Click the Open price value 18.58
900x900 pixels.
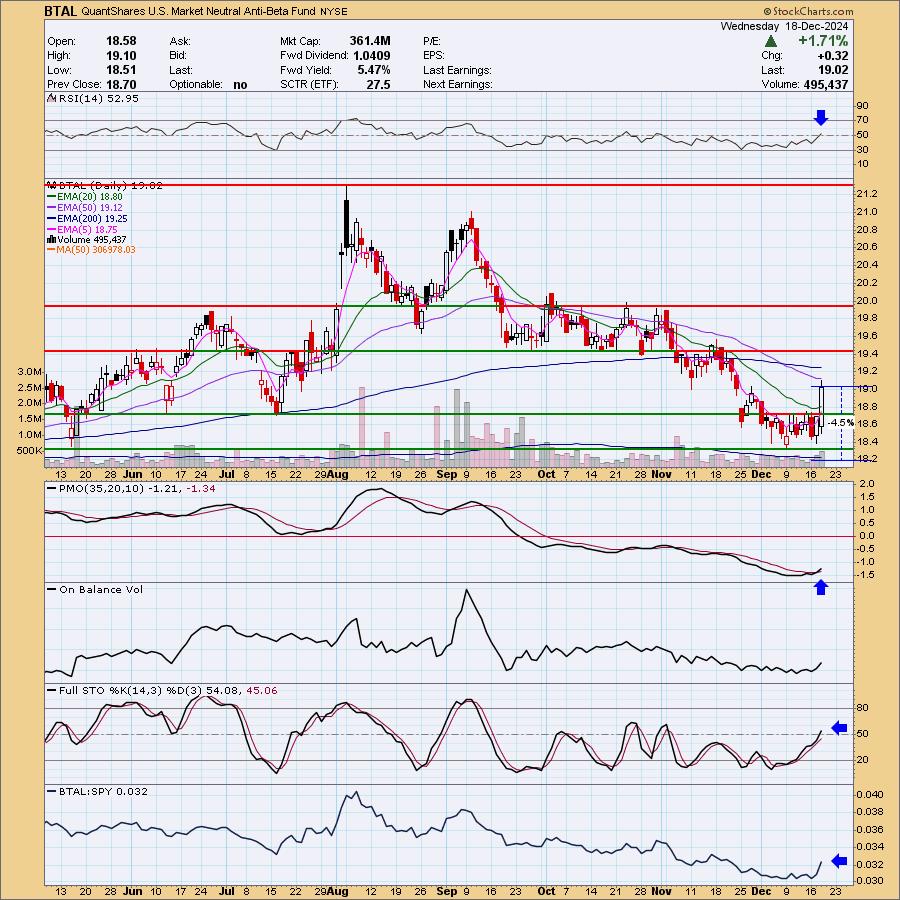click(x=121, y=41)
